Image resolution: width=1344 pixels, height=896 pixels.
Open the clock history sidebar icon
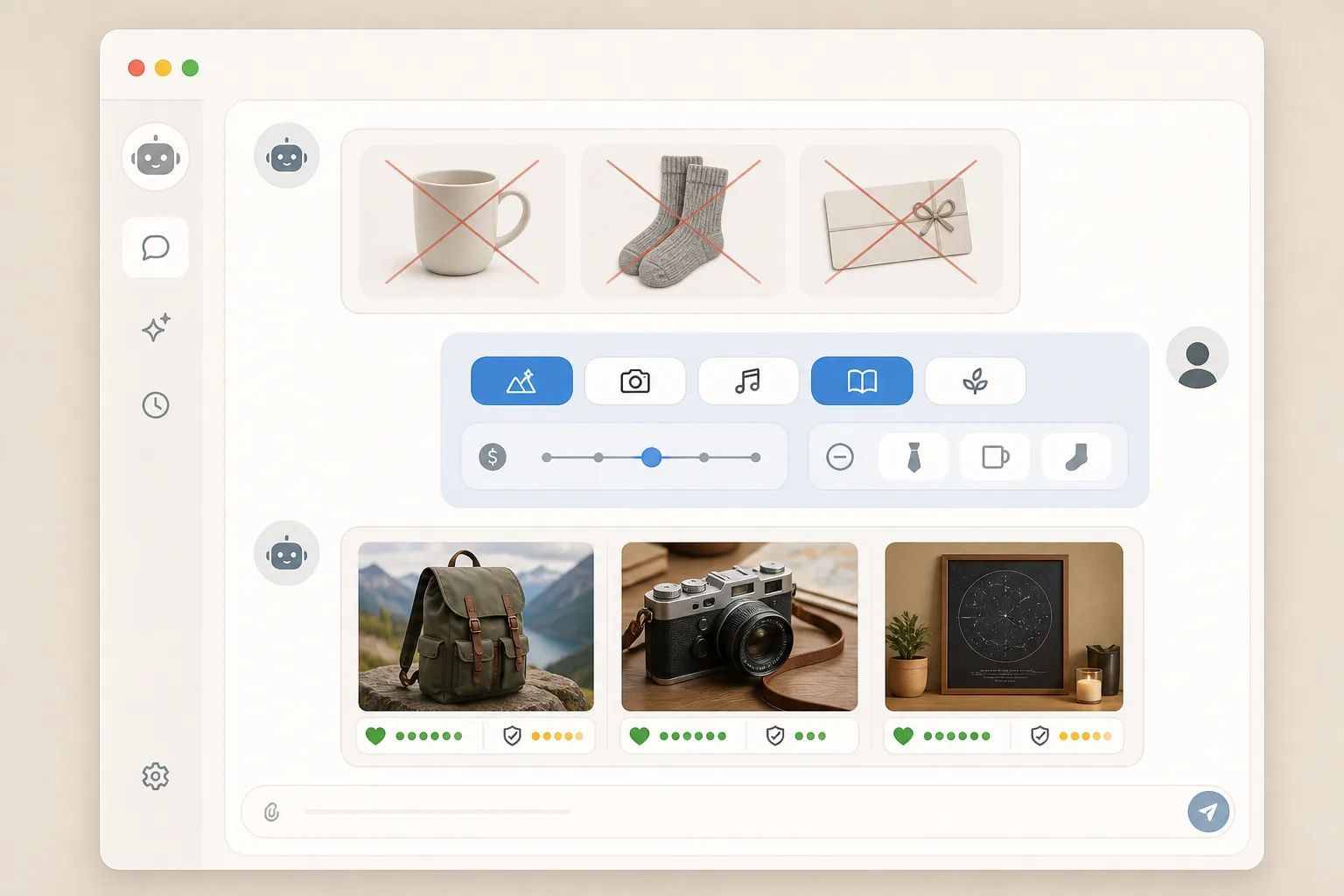point(156,405)
